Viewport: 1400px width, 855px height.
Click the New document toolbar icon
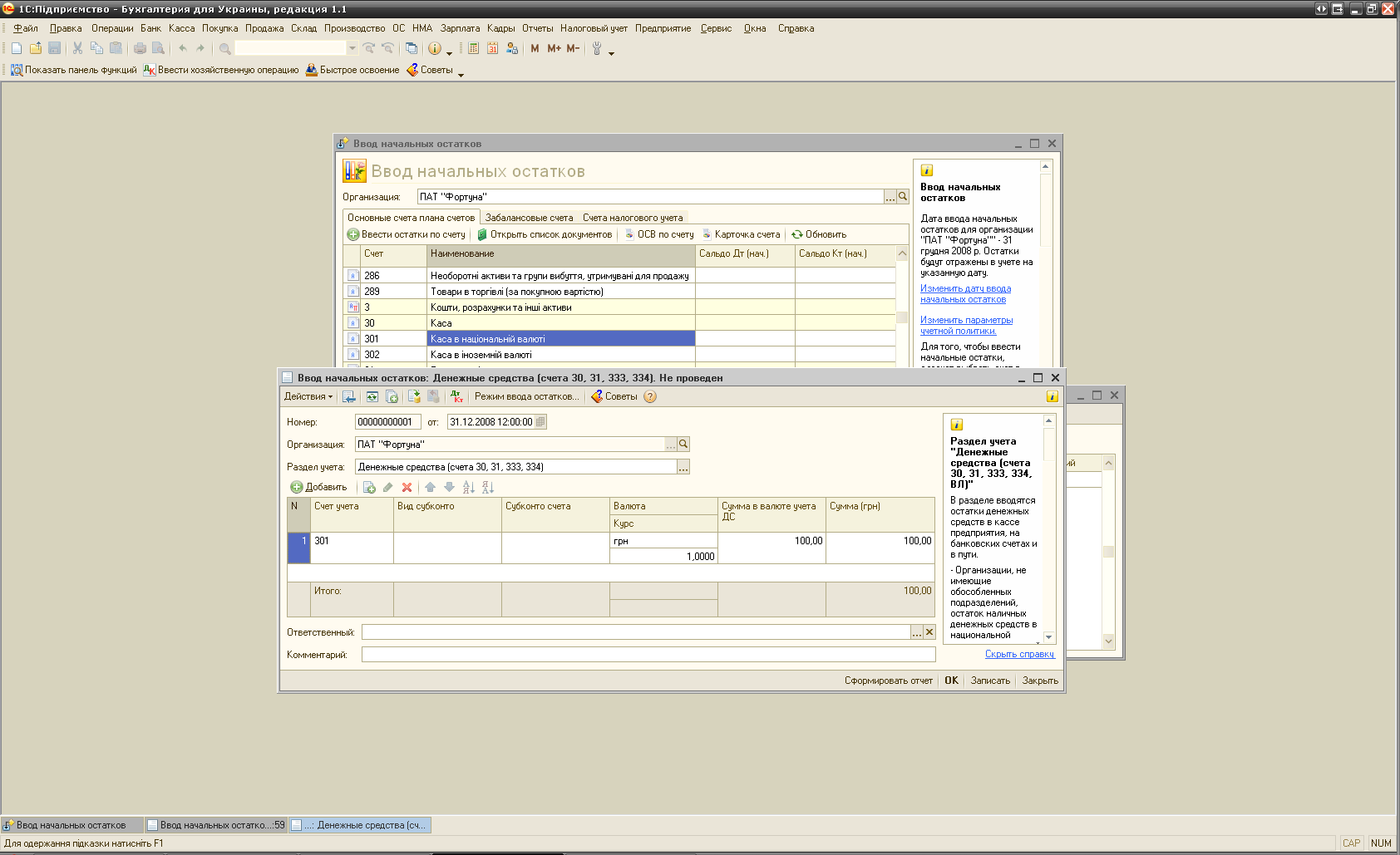17,48
